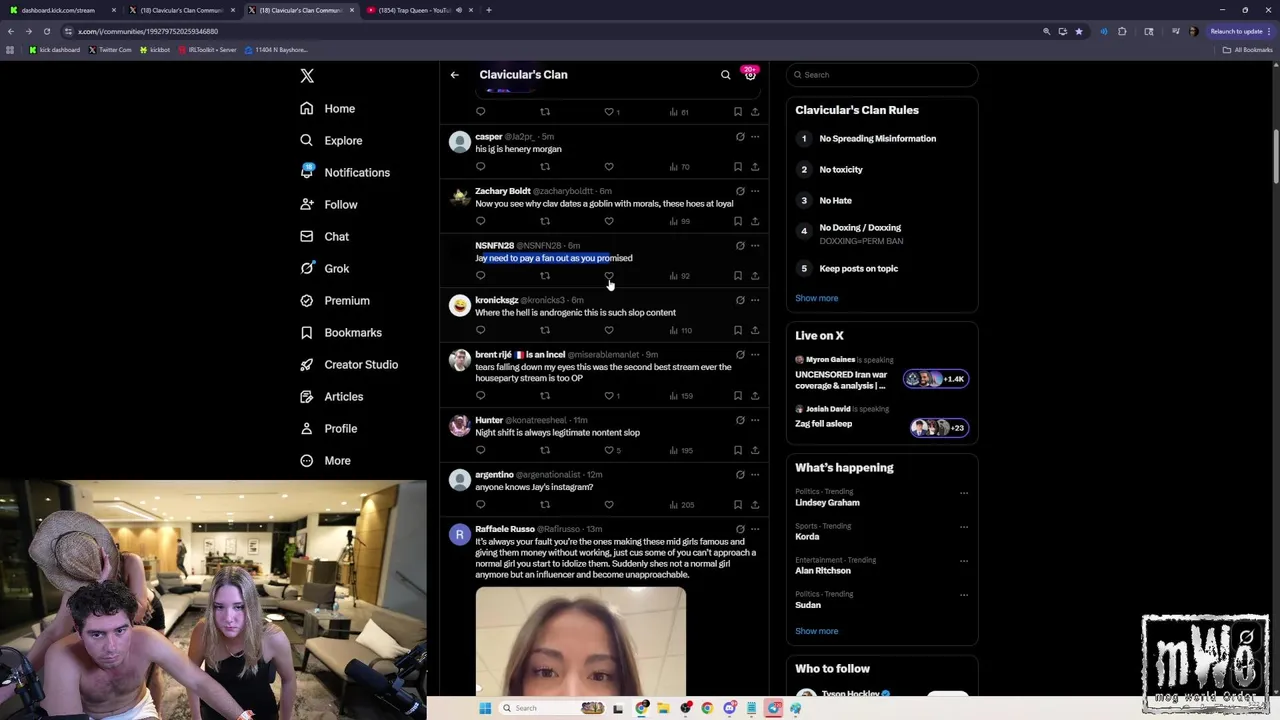The width and height of the screenshot is (1280, 720).
Task: View analytics on kronicksgz's post
Action: tap(679, 330)
